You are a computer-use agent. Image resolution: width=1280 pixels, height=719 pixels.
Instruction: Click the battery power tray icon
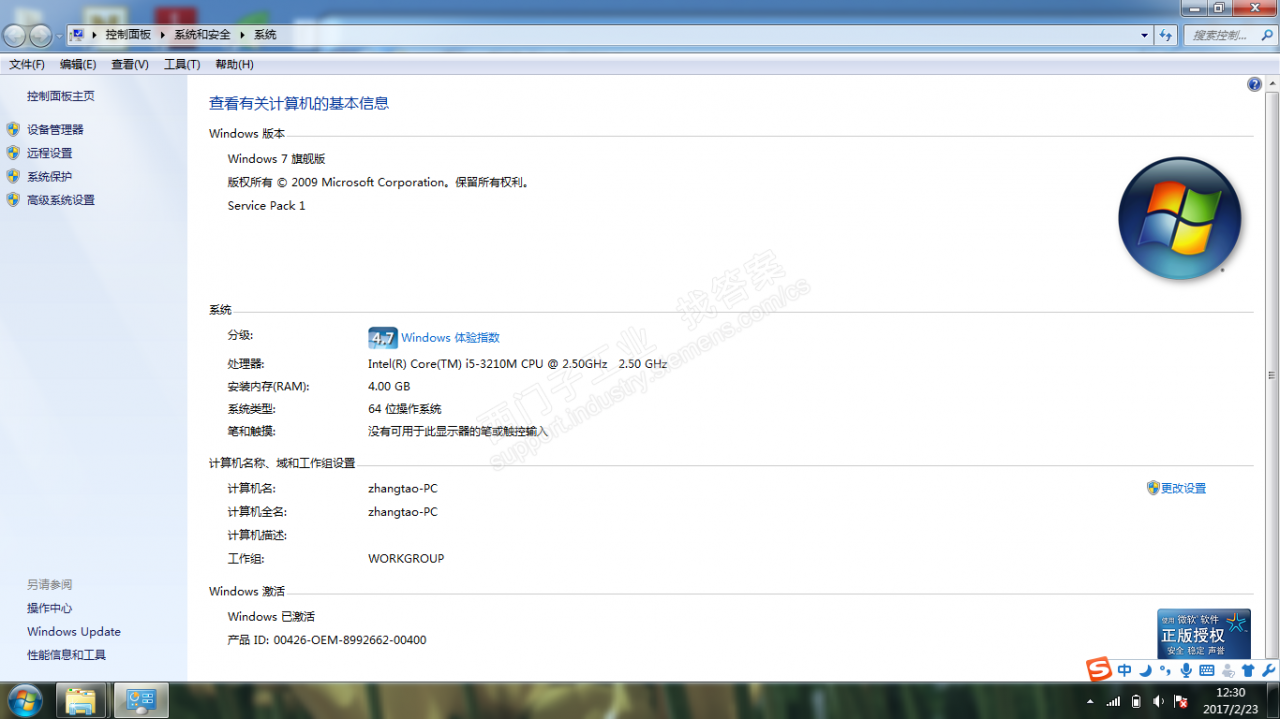point(1136,701)
